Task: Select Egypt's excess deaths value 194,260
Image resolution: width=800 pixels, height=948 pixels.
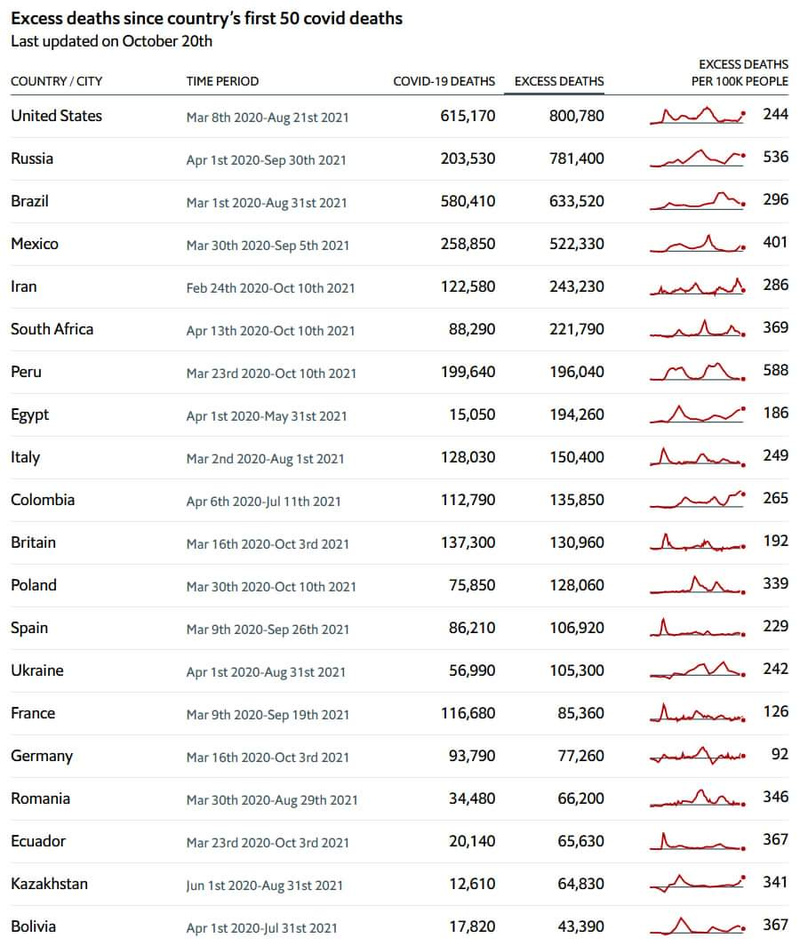Action: [576, 415]
